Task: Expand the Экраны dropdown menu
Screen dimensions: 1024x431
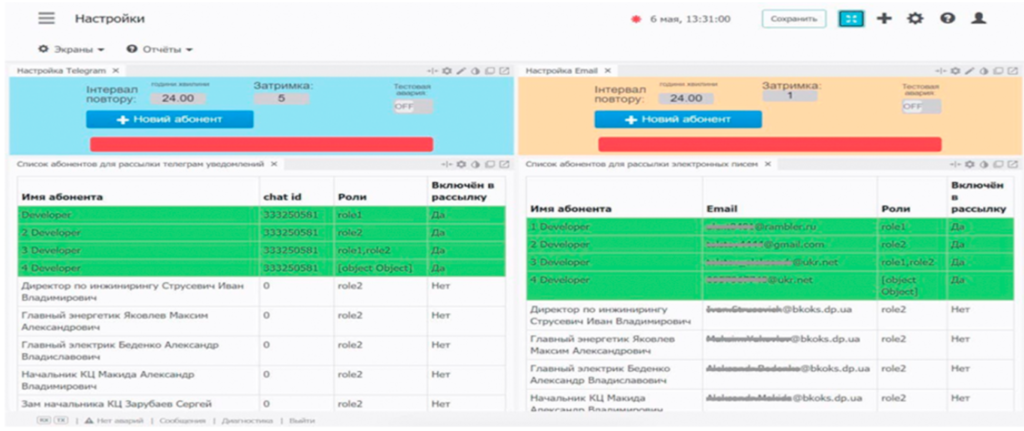Action: pyautogui.click(x=71, y=49)
